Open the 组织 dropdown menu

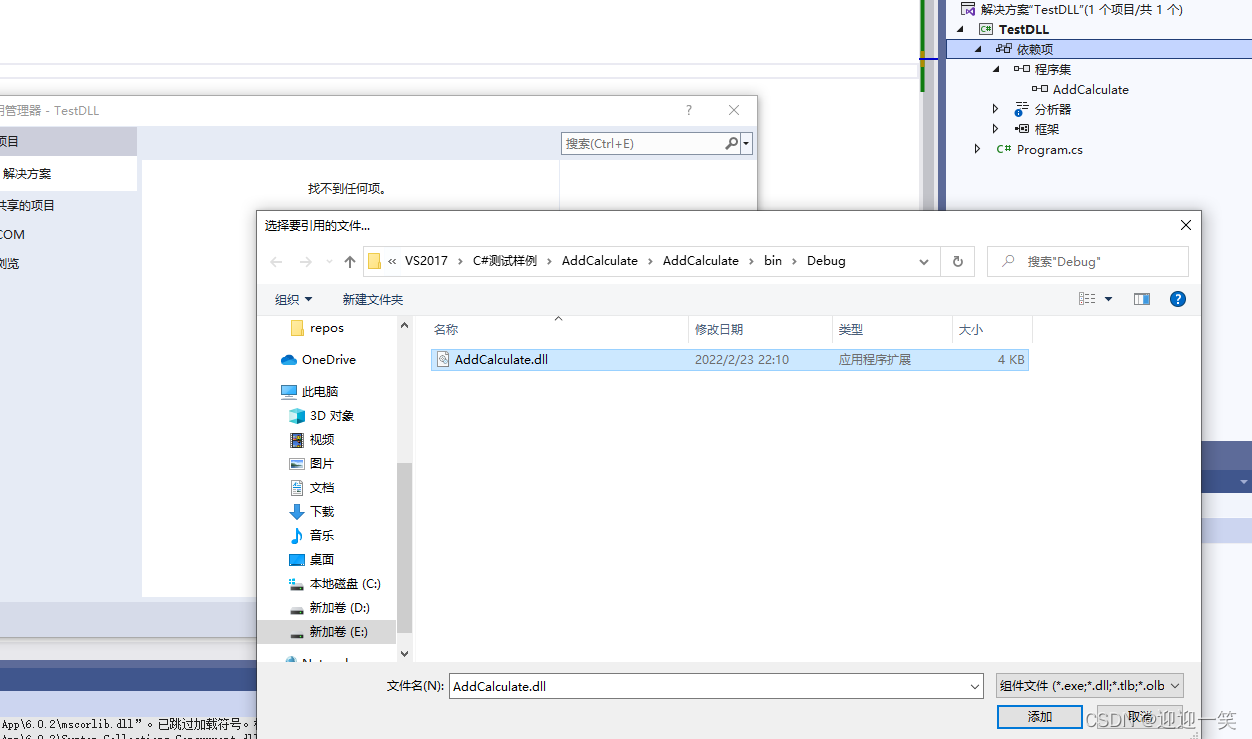[x=293, y=299]
